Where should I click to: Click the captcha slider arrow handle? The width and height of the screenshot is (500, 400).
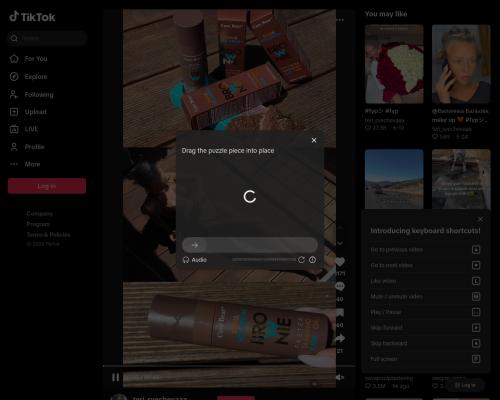tap(195, 245)
